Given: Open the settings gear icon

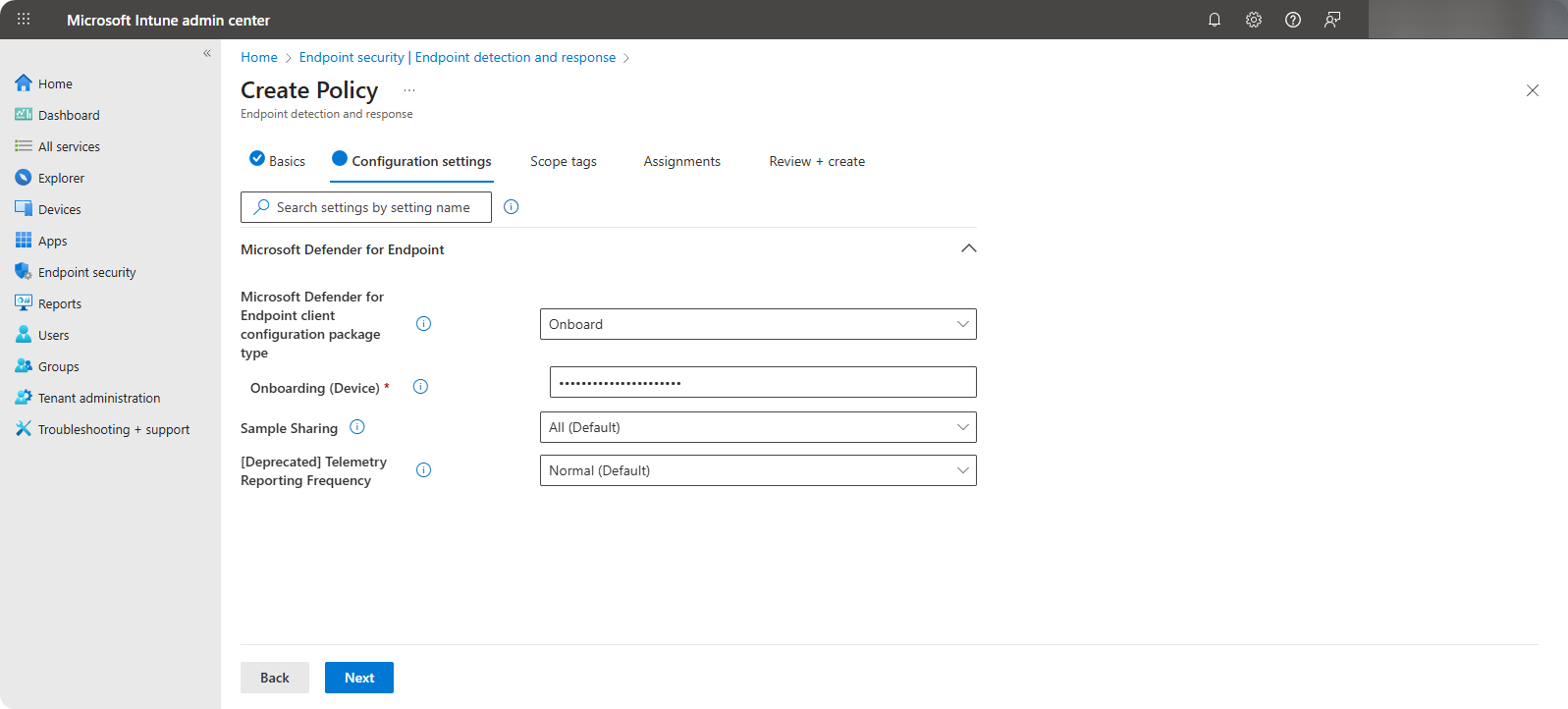Looking at the screenshot, I should (x=1254, y=20).
